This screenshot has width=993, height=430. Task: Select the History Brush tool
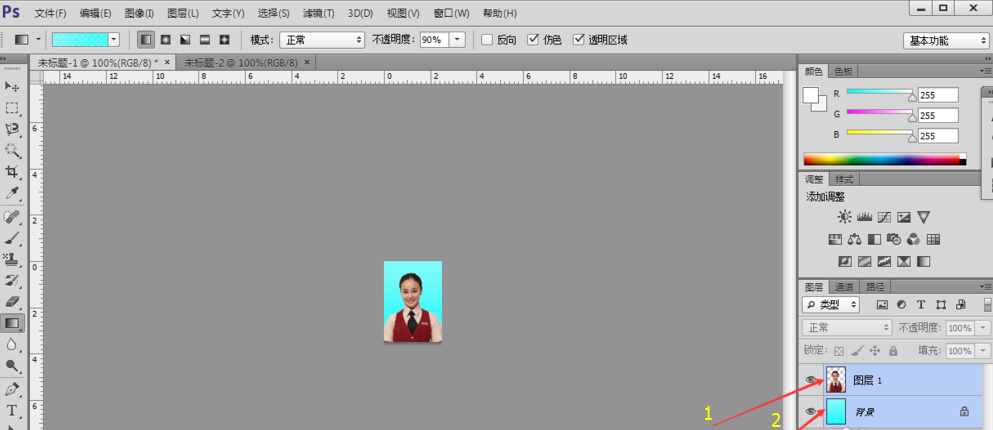(x=12, y=281)
